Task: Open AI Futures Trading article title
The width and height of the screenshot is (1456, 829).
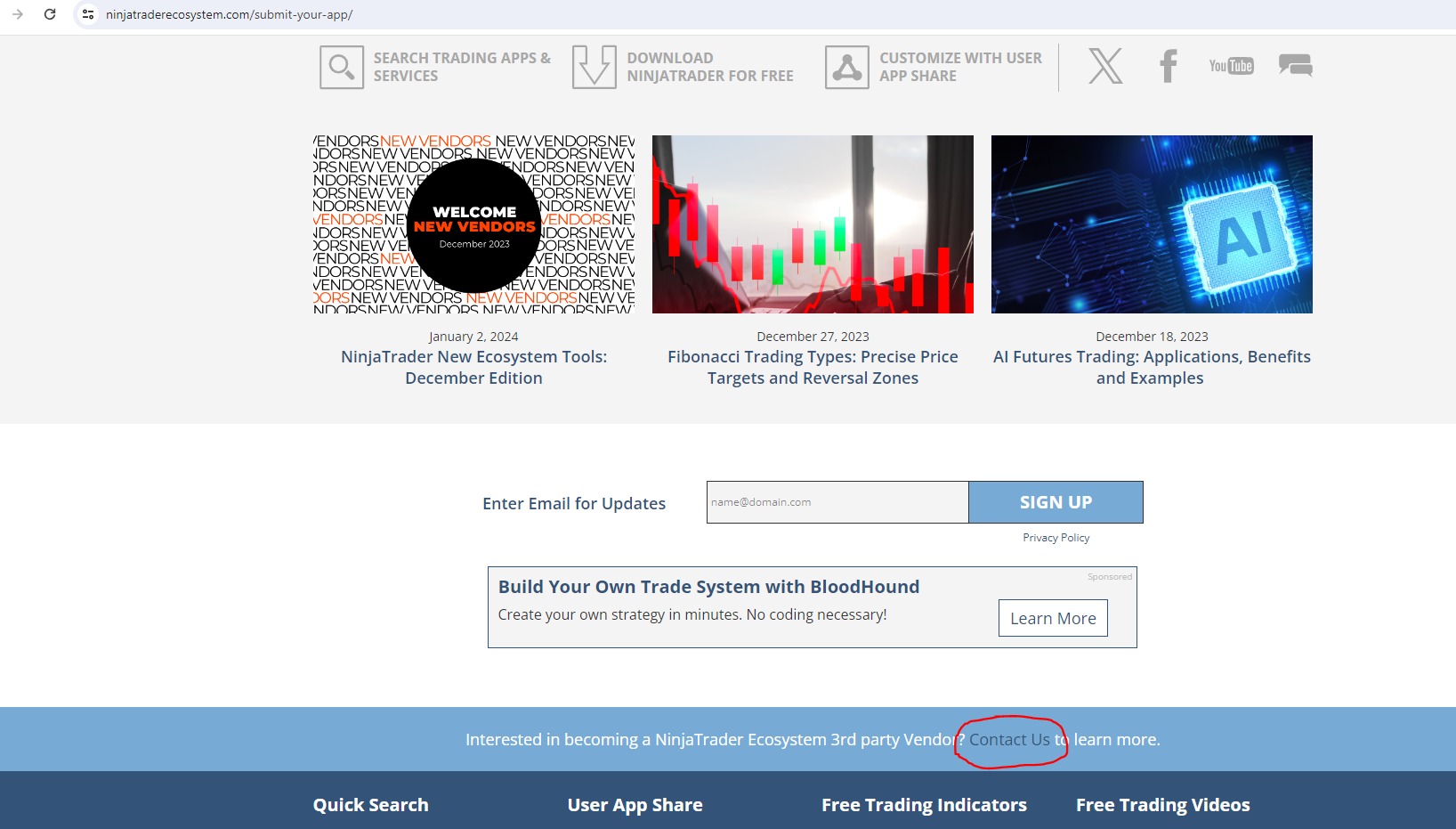Action: (x=1152, y=368)
